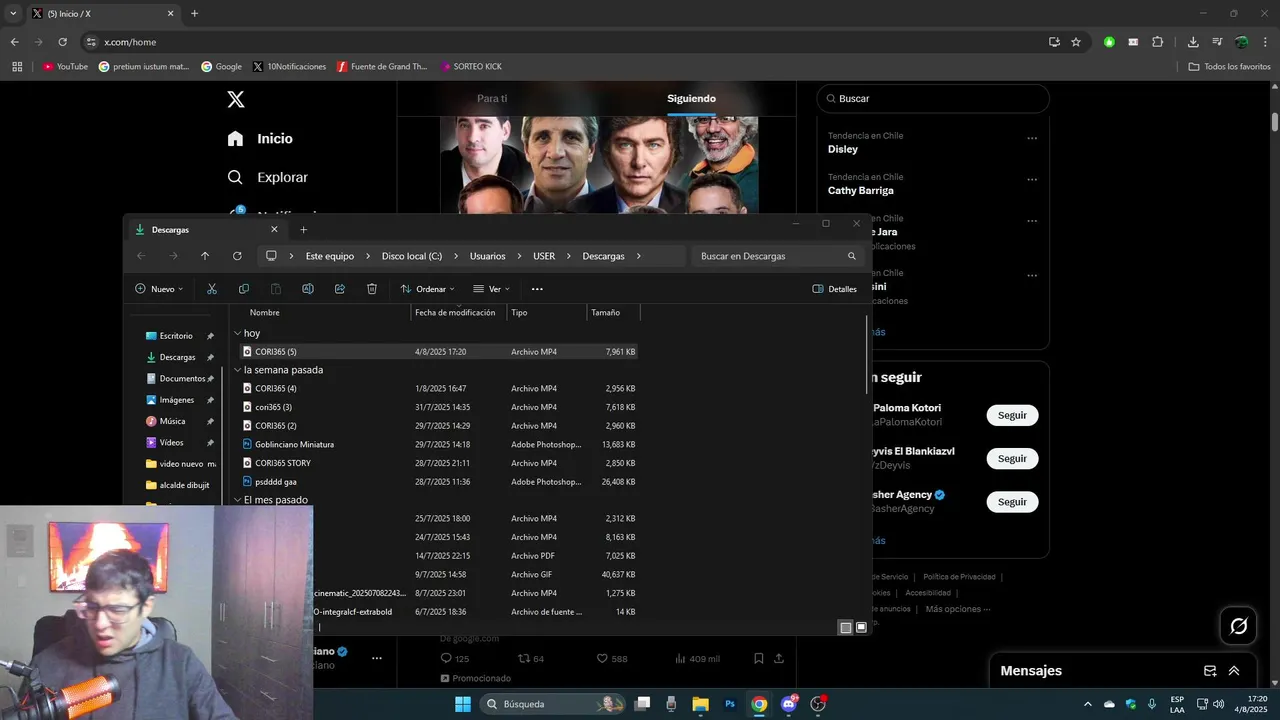The height and width of the screenshot is (720, 1280).
Task: Click the search magnifier in Buscar en Descargas
Action: click(x=852, y=256)
